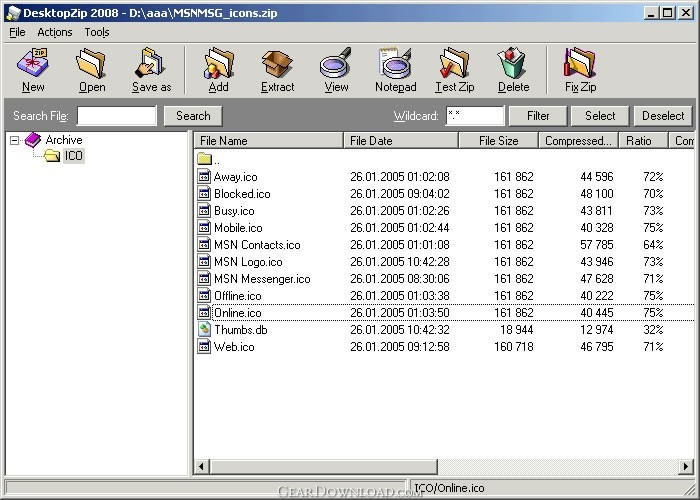Click the horizontal scrollbar left arrow
The height and width of the screenshot is (500, 700).
tap(201, 467)
